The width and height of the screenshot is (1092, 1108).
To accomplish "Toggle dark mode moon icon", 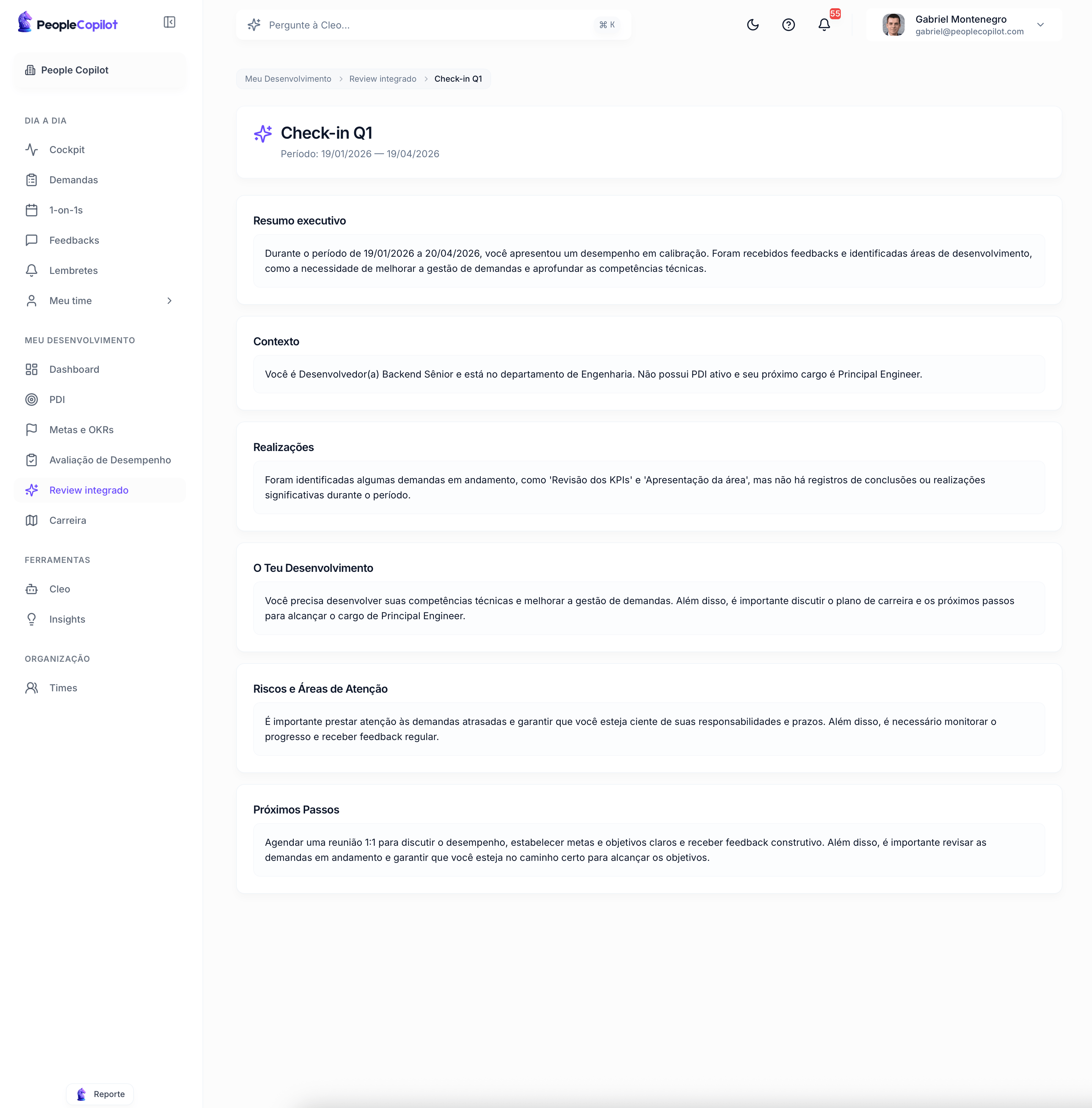I will (x=753, y=25).
